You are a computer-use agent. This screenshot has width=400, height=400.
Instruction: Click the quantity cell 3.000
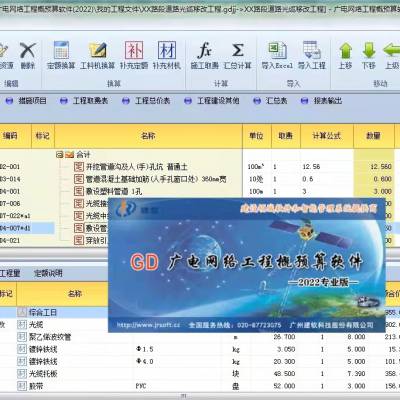(x=374, y=191)
